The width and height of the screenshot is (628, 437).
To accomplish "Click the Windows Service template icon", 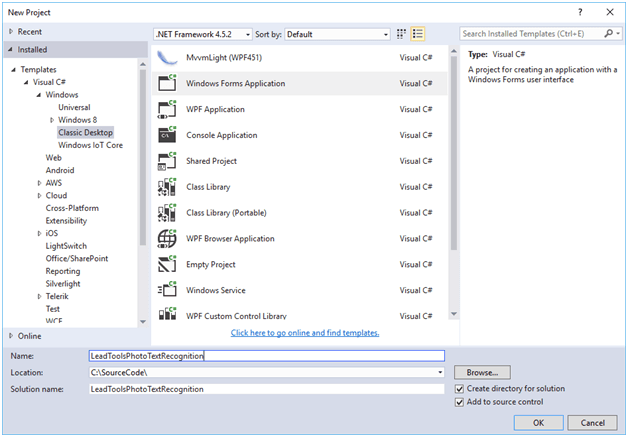I will [x=167, y=290].
